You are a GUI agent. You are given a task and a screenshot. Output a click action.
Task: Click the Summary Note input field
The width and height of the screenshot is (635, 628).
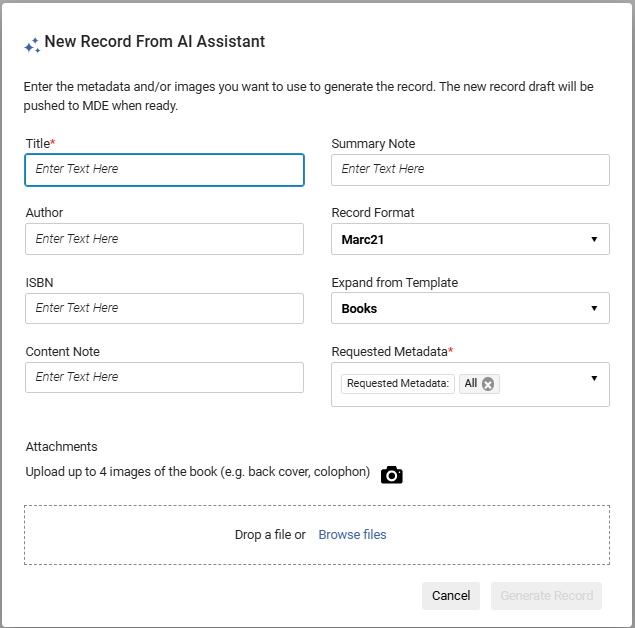point(470,170)
